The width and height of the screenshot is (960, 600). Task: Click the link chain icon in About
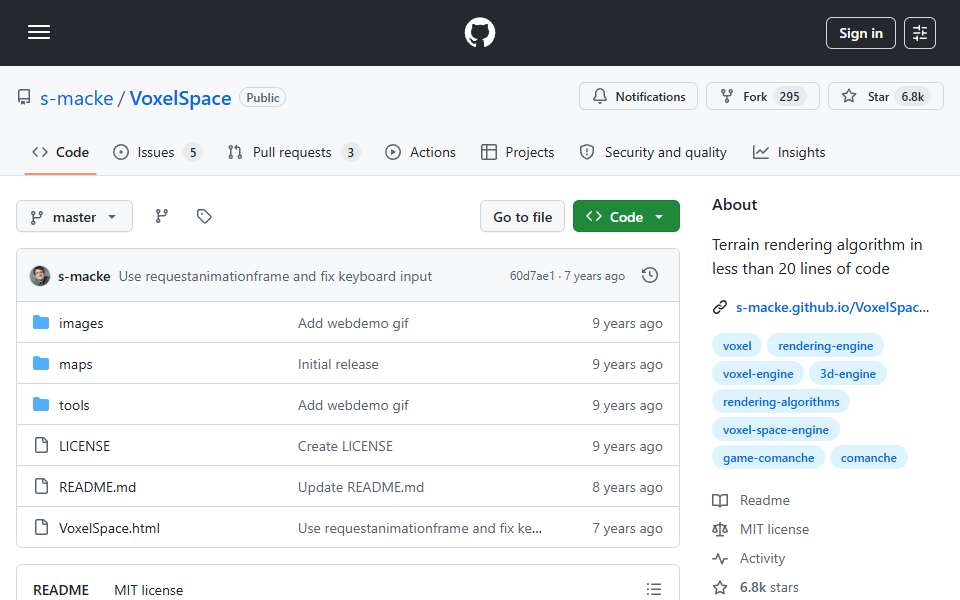click(720, 307)
